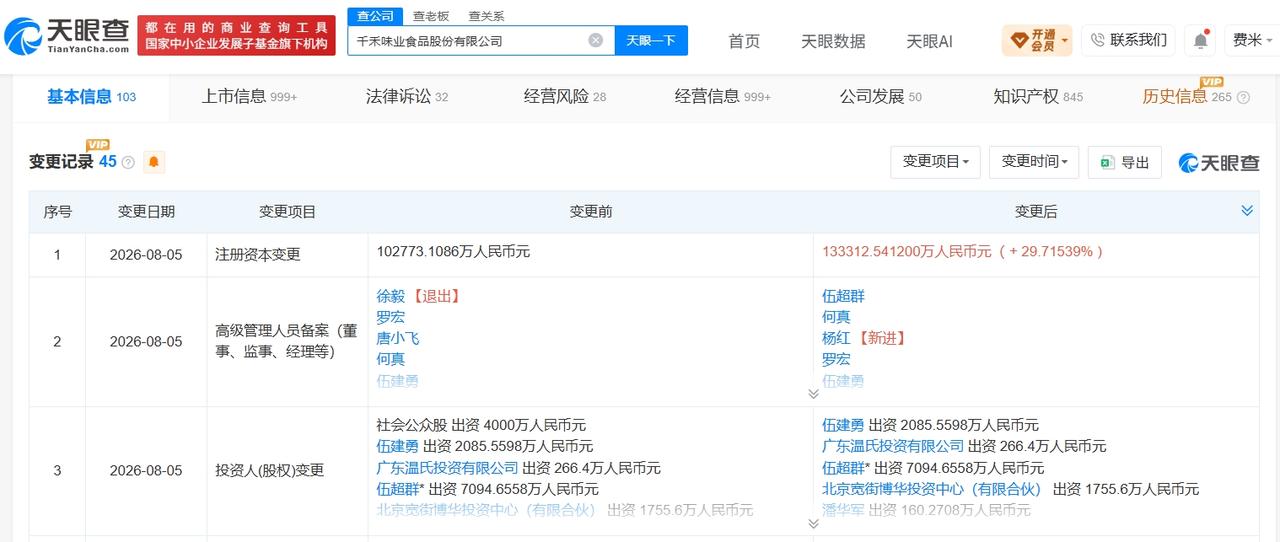The width and height of the screenshot is (1280, 542).
Task: Click the 变更日期 column header
Action: coord(146,211)
